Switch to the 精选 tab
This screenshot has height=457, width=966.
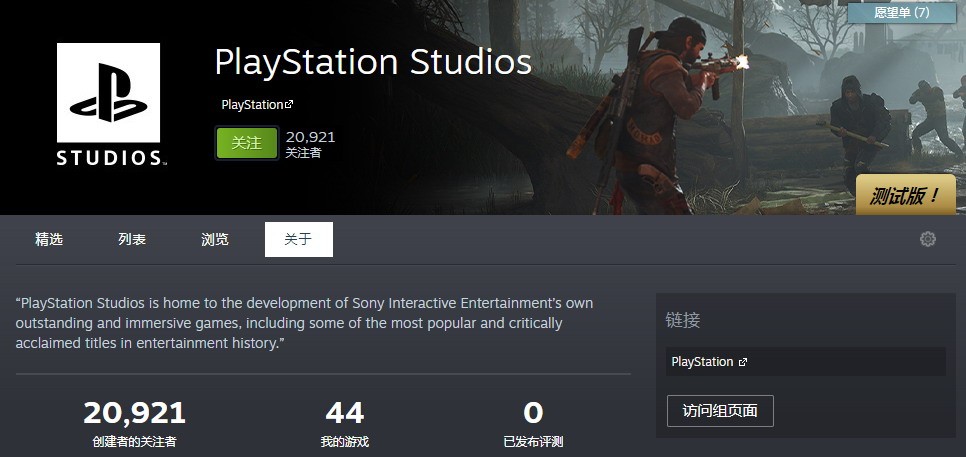pyautogui.click(x=49, y=240)
